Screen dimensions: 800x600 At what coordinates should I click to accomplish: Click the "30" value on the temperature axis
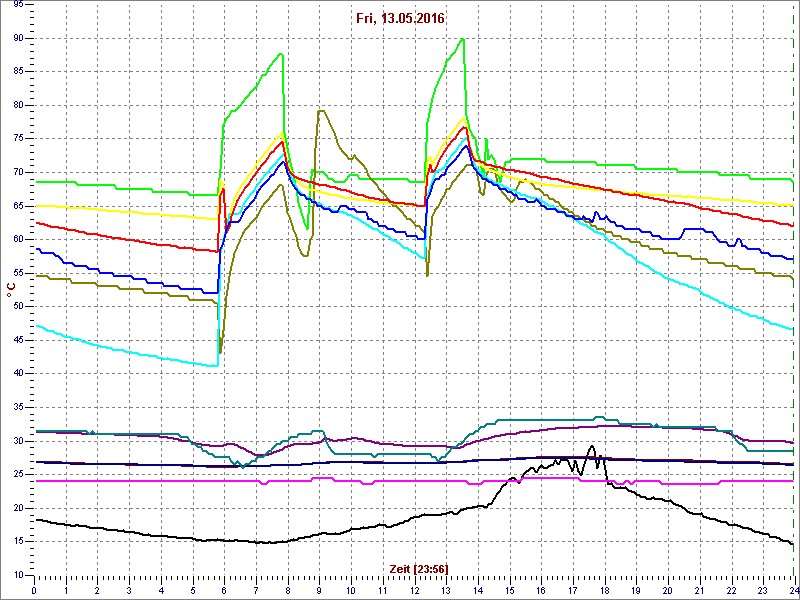(x=18, y=441)
